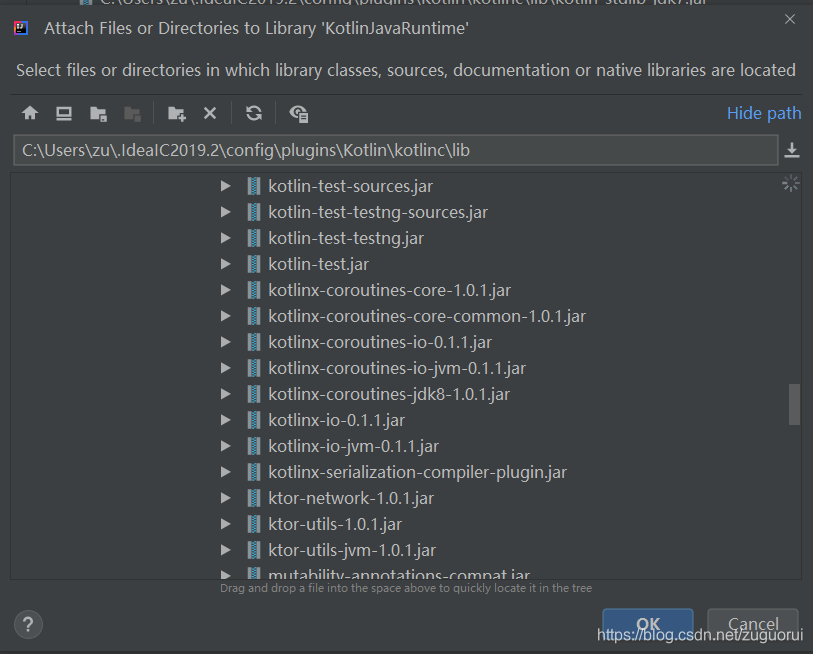The height and width of the screenshot is (654, 813).
Task: Click the Cancel button
Action: coord(753,624)
